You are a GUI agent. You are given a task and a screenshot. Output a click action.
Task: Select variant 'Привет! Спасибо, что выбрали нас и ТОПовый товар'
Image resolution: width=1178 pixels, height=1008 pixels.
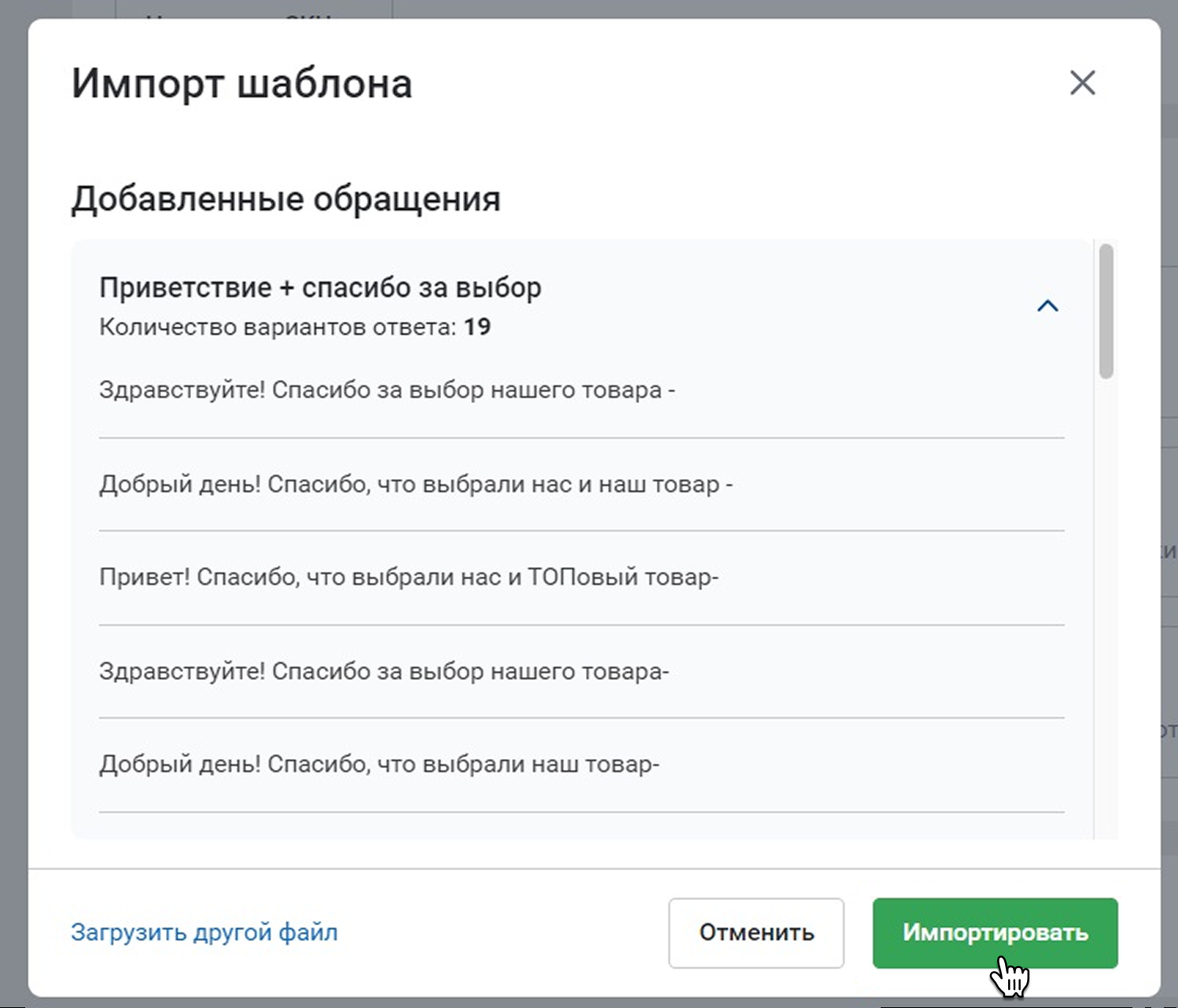point(409,578)
